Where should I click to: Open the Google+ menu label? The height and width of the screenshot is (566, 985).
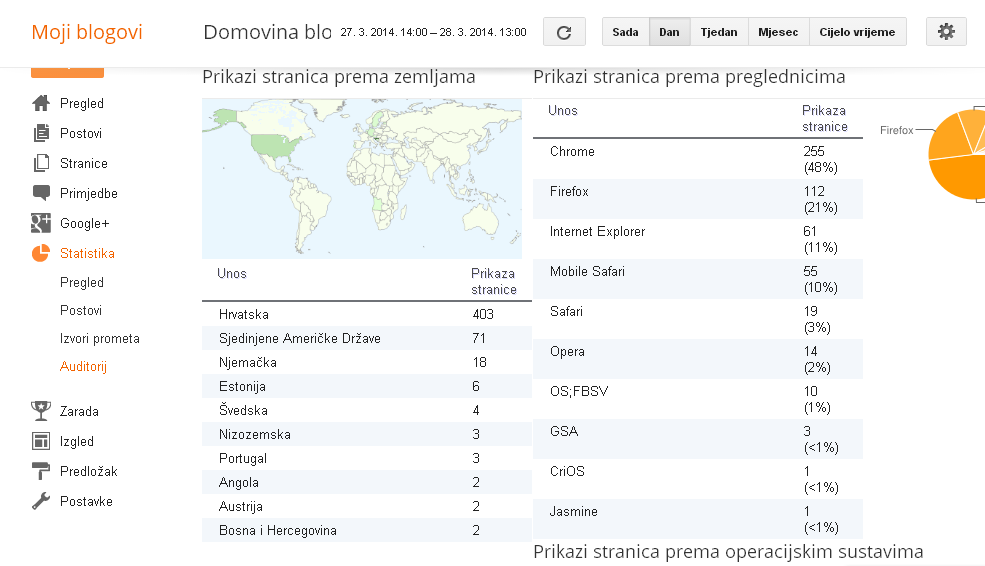pos(84,223)
